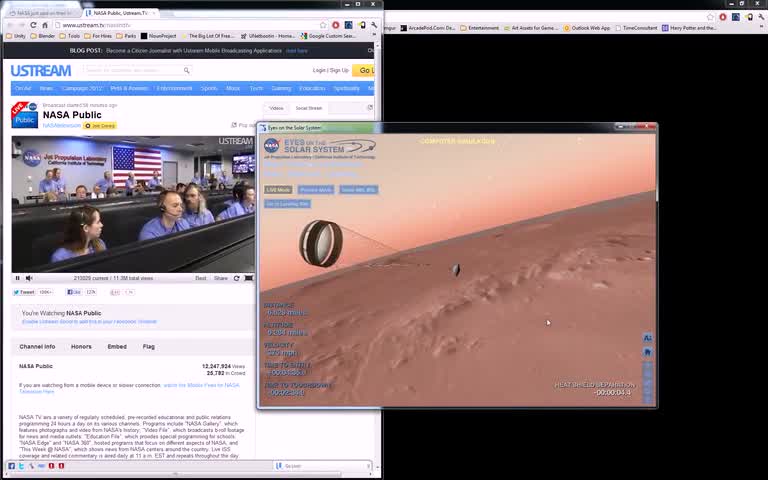The image size is (768, 480).
Task: Click the Facebook Like button
Action: pyautogui.click(x=74, y=292)
